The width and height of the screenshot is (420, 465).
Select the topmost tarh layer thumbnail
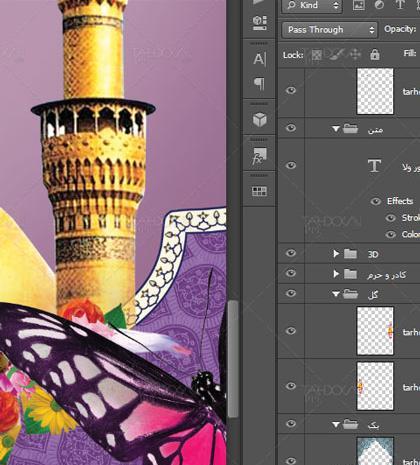click(375, 91)
